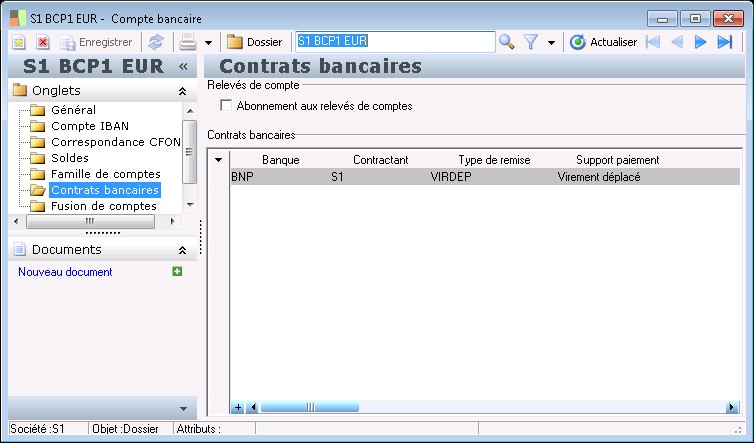Click the tree's horizontal scrollbar right arrow
Image resolution: width=754 pixels, height=443 pixels.
(172, 221)
